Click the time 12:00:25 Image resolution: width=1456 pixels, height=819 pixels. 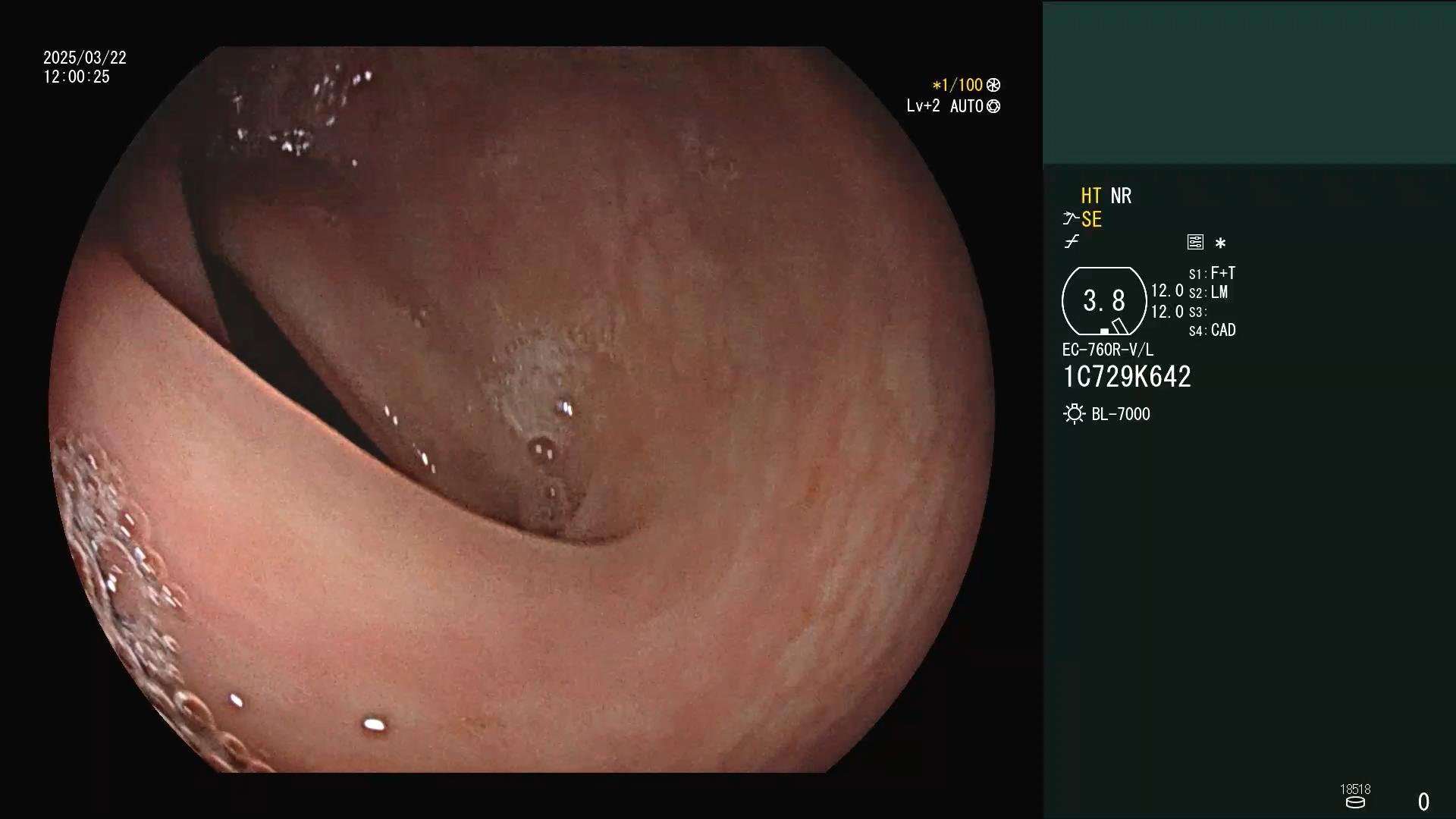coord(77,77)
